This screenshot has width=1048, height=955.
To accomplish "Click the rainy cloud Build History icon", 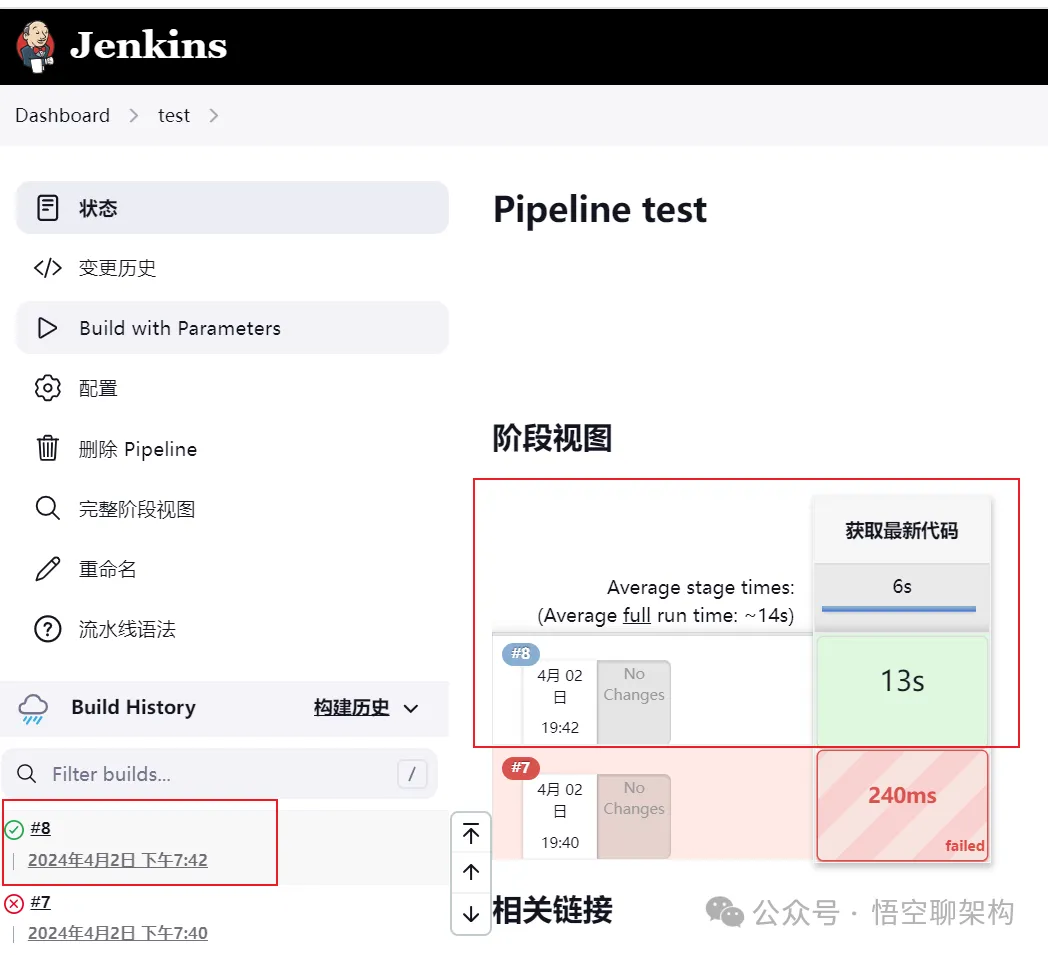I will tap(34, 708).
